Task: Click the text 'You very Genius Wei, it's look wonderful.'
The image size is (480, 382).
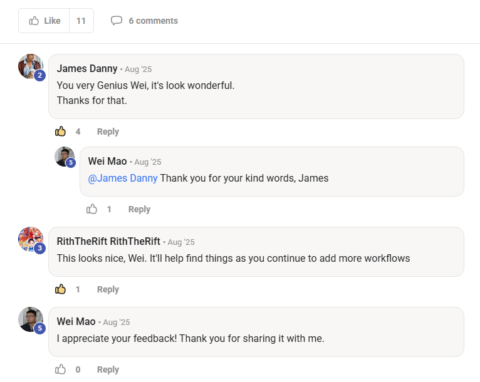Action: click(x=146, y=86)
